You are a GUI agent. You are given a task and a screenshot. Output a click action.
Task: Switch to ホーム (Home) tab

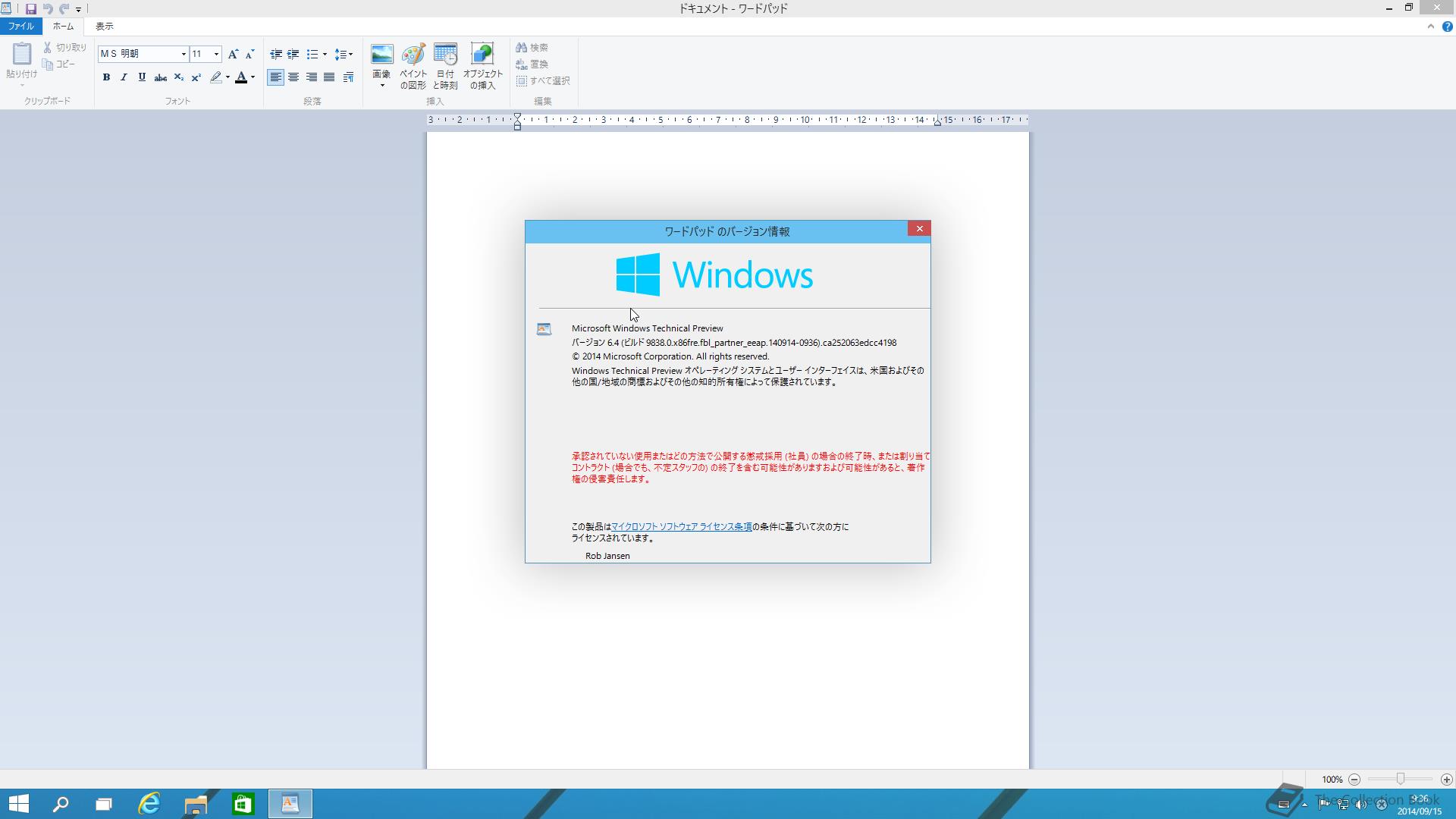click(63, 27)
